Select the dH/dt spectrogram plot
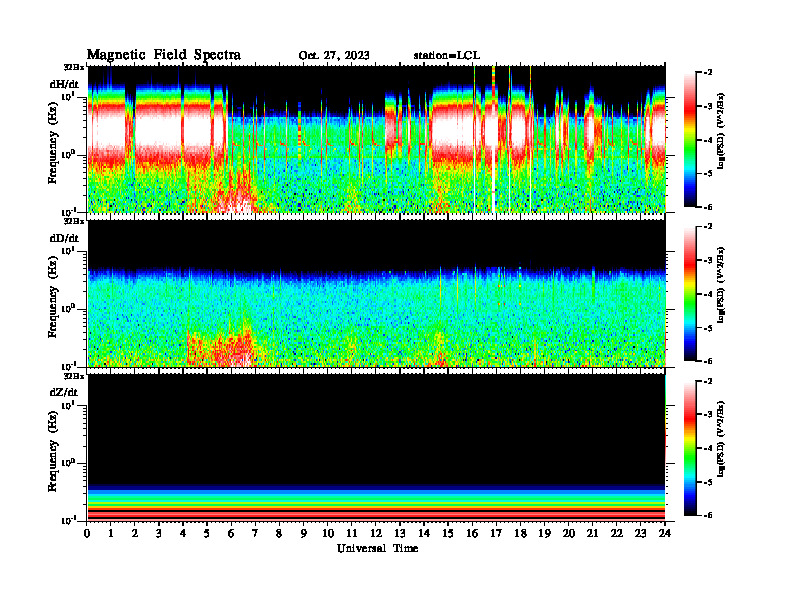Image resolution: width=792 pixels, height=612 pixels. point(377,139)
